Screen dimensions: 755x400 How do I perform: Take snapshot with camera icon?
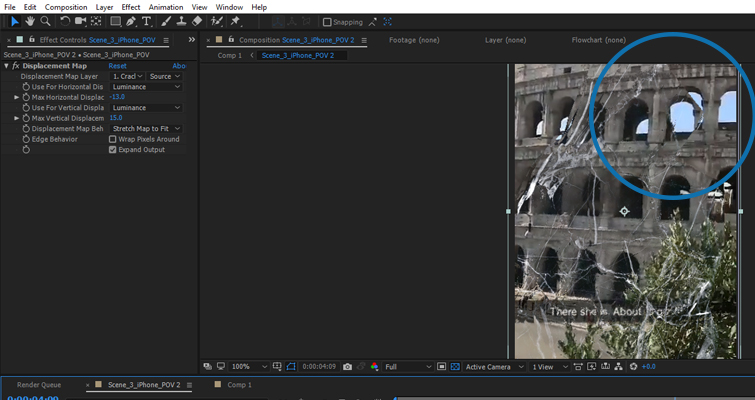pyautogui.click(x=347, y=367)
